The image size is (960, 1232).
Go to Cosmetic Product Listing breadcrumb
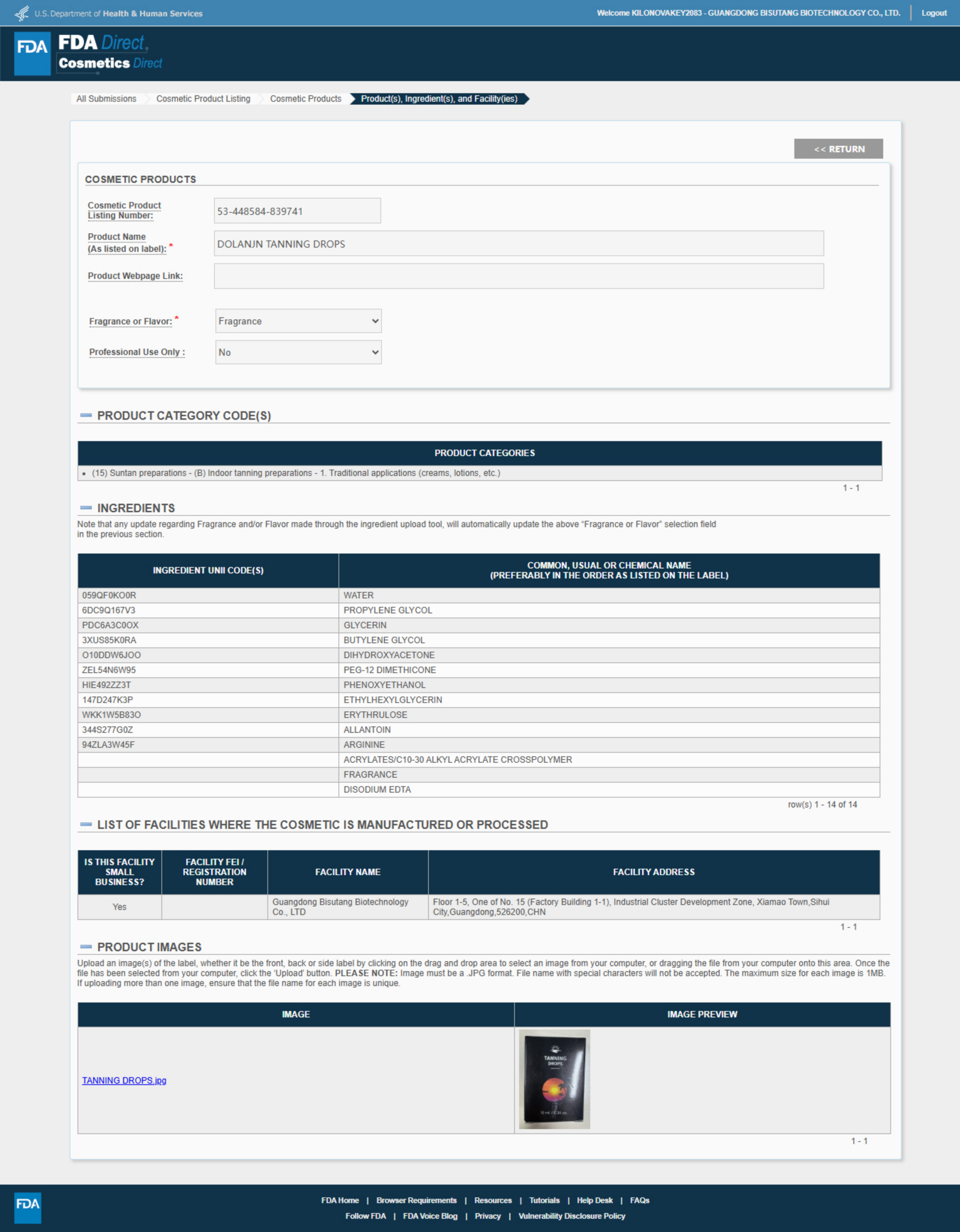[x=203, y=99]
